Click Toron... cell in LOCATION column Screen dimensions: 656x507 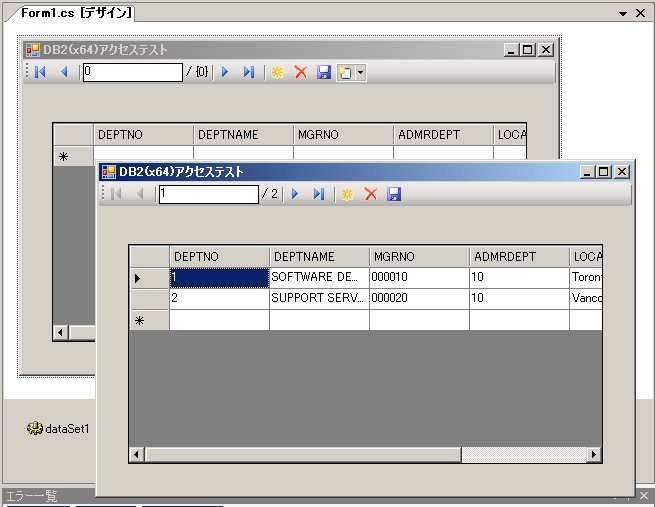point(586,278)
